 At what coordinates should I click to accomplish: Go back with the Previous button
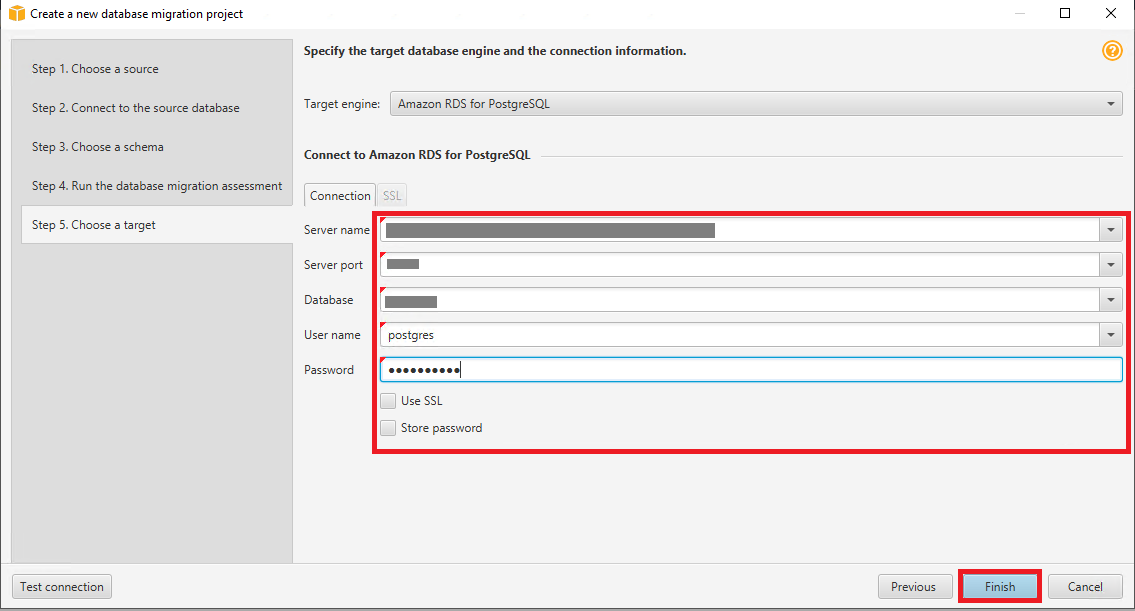pyautogui.click(x=913, y=587)
